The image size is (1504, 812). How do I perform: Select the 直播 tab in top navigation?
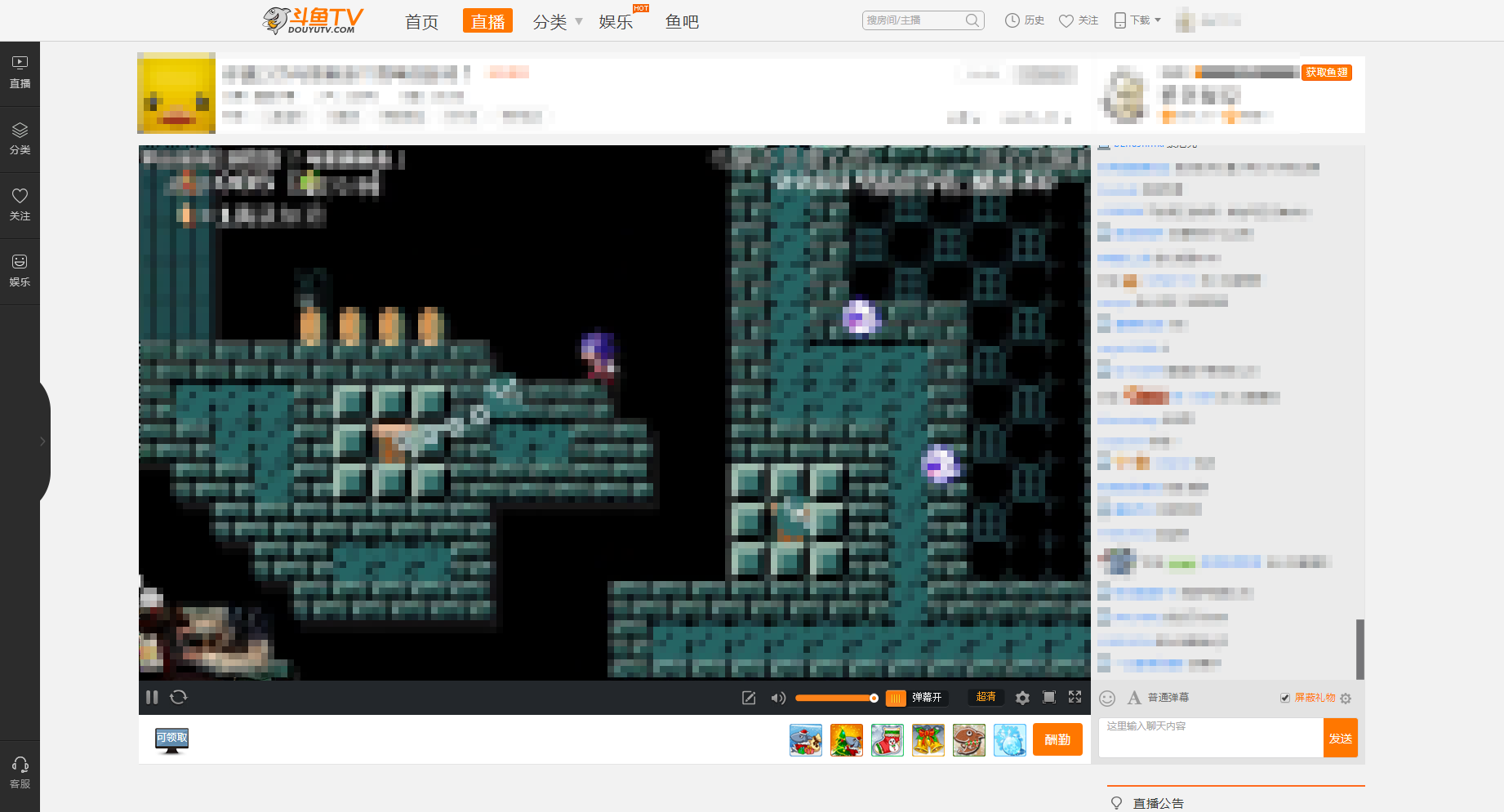tap(487, 21)
